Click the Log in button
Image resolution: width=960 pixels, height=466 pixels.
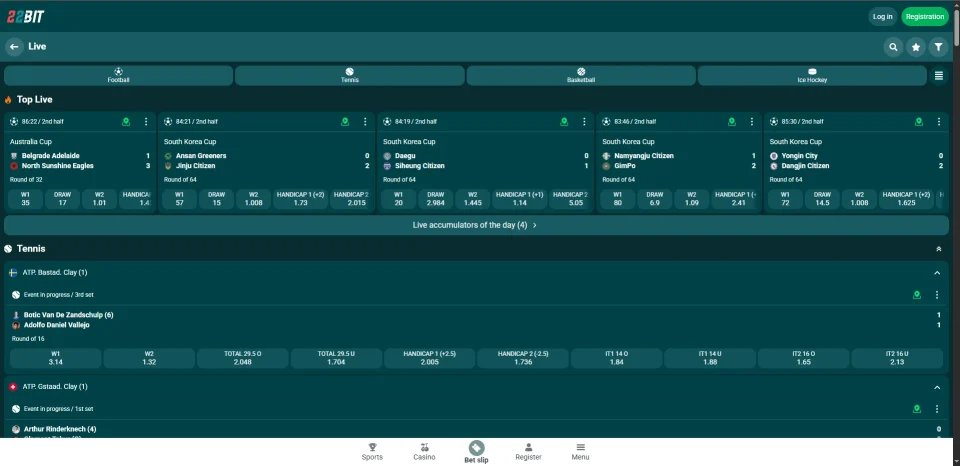[882, 17]
